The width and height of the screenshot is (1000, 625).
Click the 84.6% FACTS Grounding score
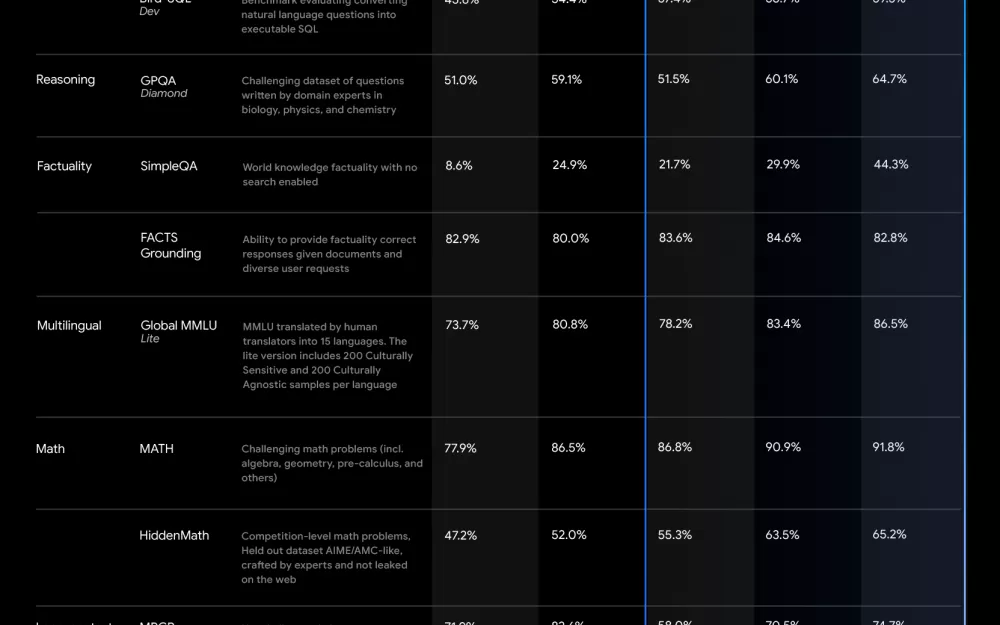(x=783, y=238)
